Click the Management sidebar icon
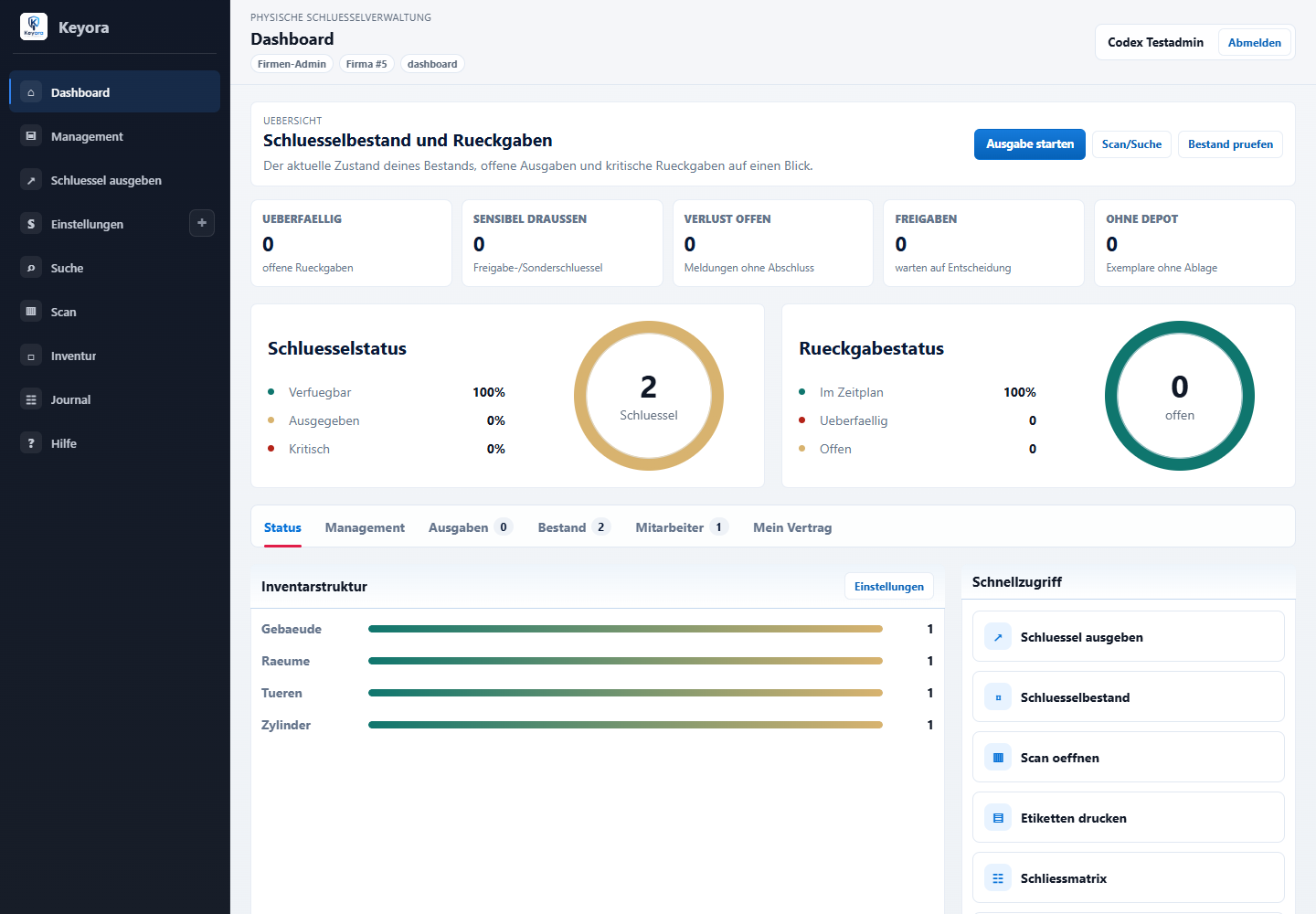 [x=31, y=136]
